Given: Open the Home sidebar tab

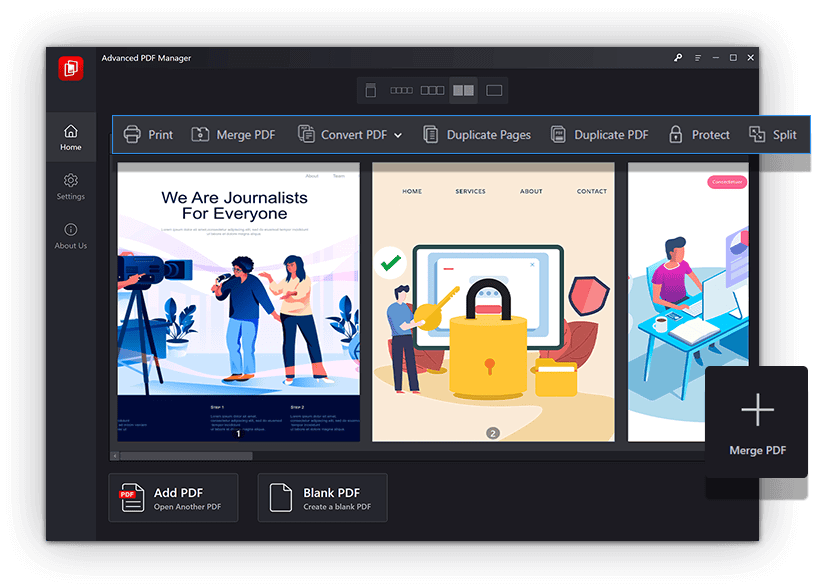Looking at the screenshot, I should (71, 137).
